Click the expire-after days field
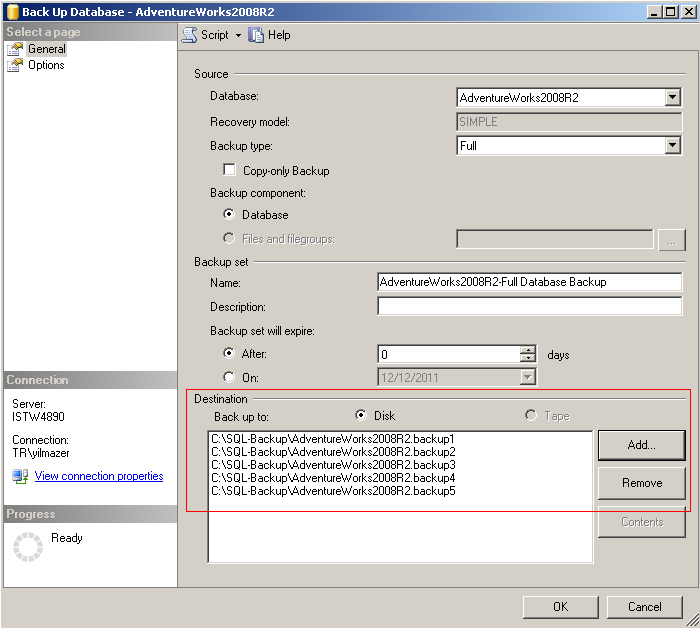The width and height of the screenshot is (700, 628). (x=449, y=354)
